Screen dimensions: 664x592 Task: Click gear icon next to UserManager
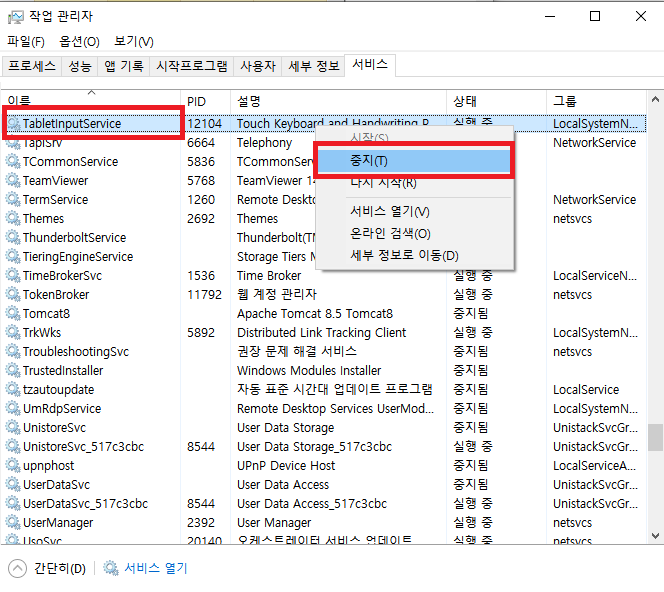pos(13,523)
